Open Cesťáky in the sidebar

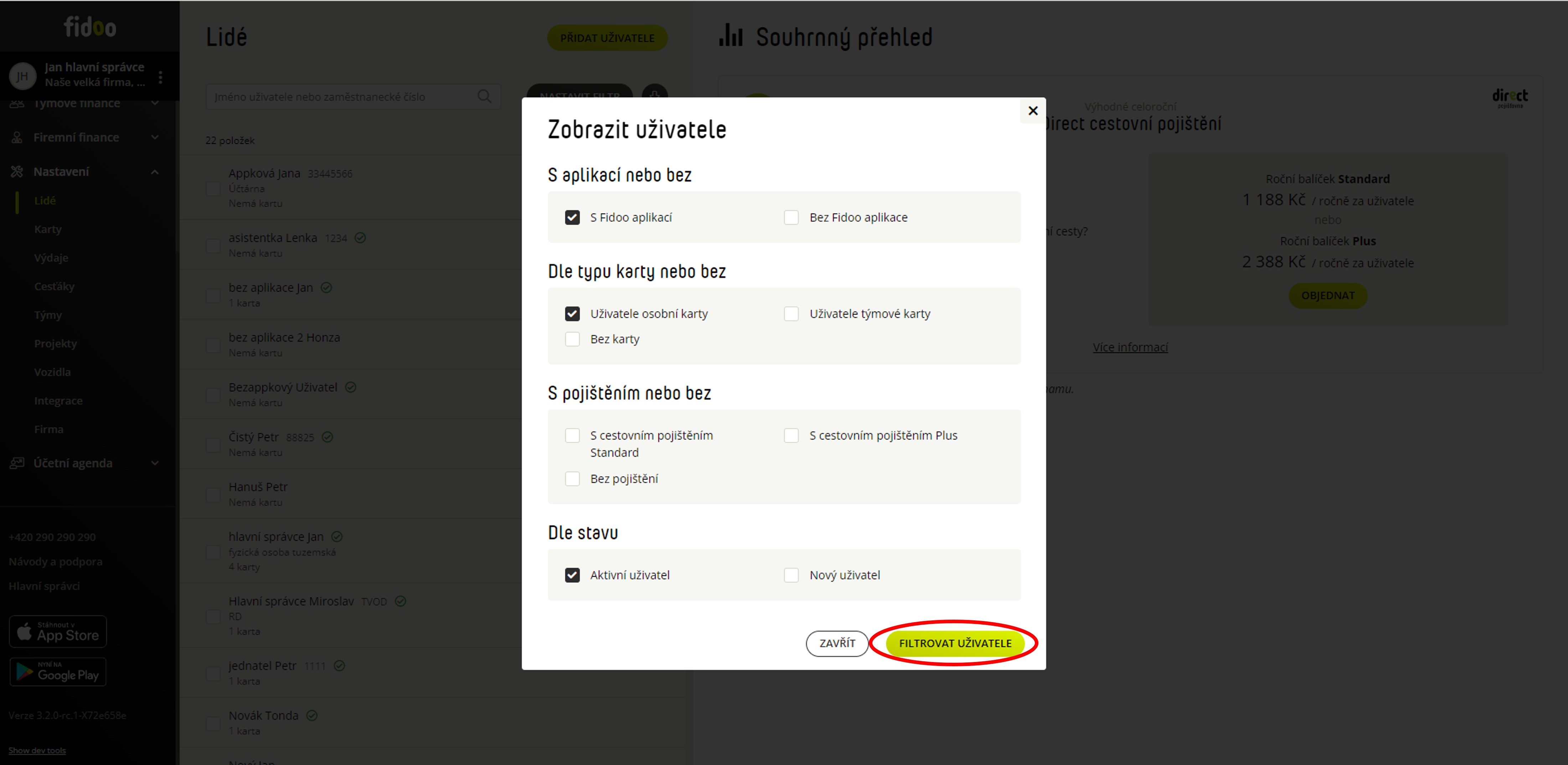coord(54,286)
